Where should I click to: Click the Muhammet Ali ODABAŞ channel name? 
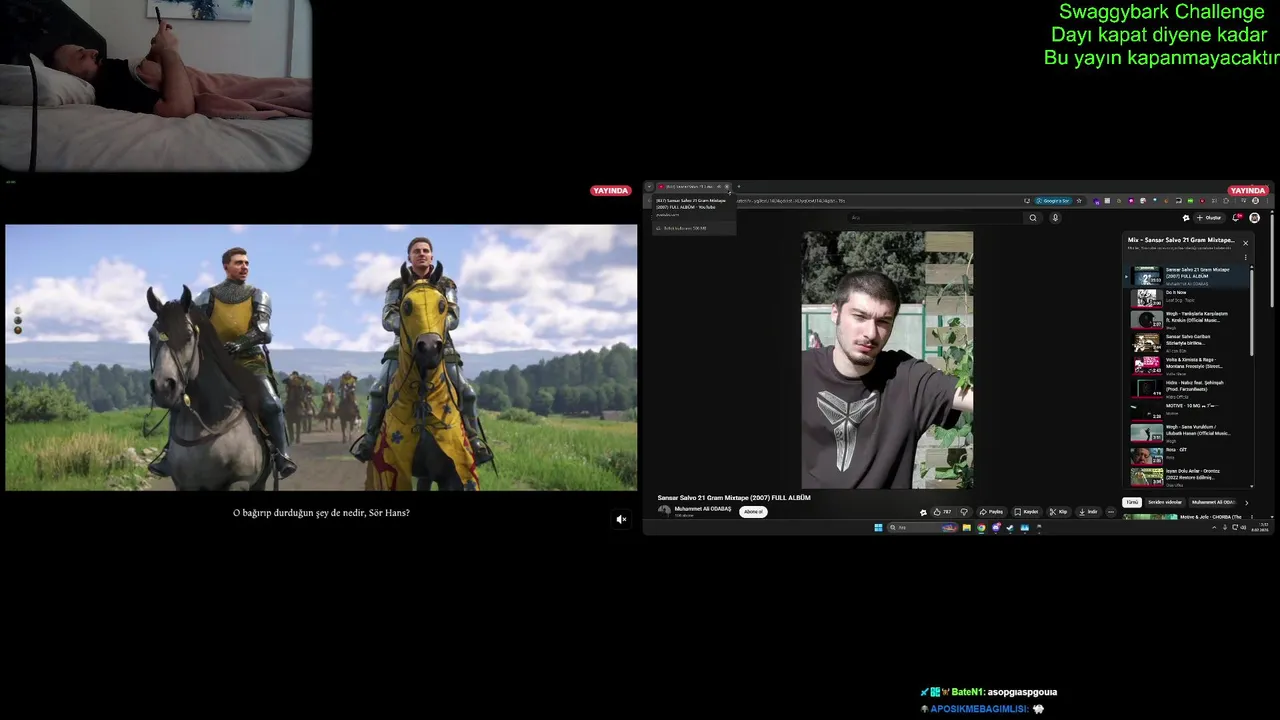tap(703, 508)
